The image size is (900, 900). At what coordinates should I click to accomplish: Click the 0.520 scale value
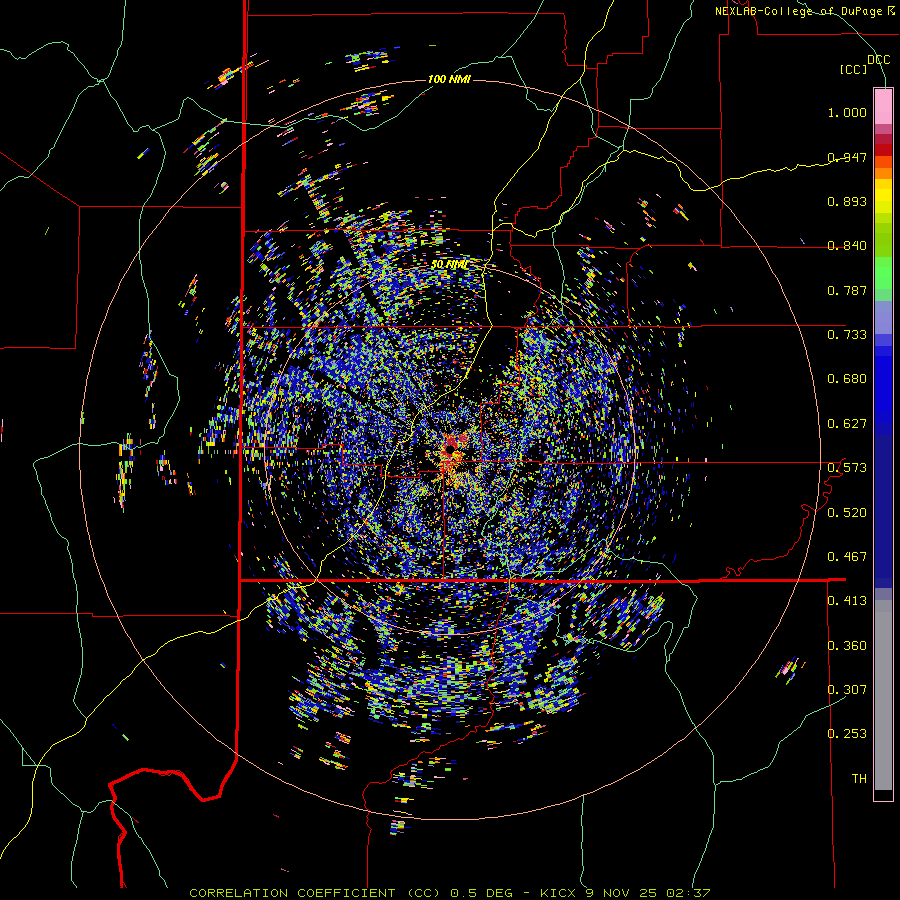(847, 513)
